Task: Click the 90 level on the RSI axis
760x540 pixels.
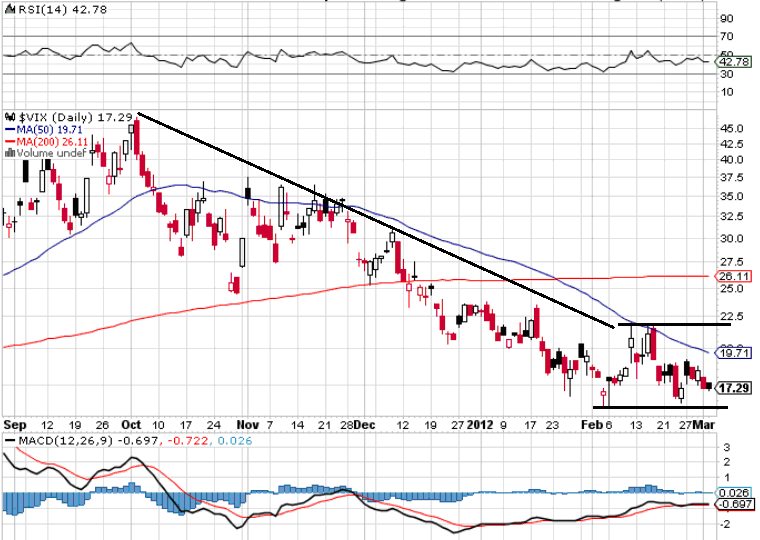Action: tap(727, 18)
